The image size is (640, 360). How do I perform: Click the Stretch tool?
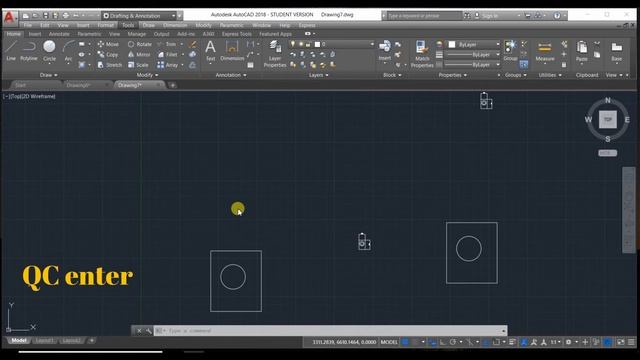[110, 65]
